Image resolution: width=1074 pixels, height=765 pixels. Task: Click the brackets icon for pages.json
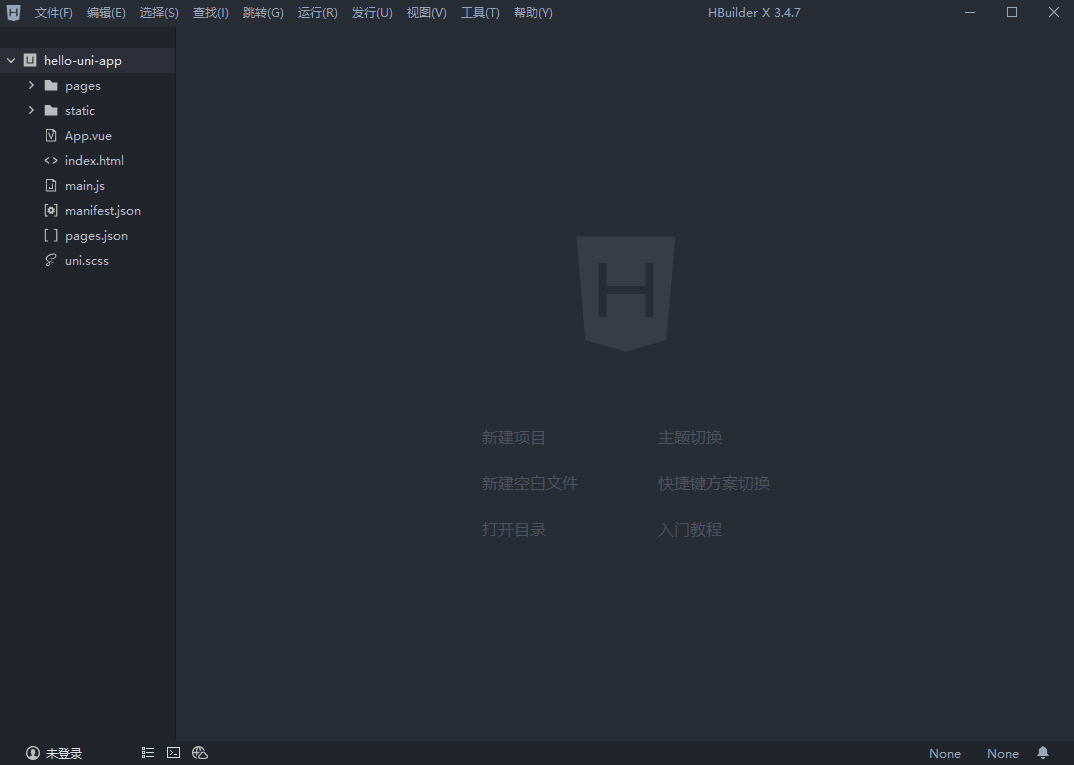click(x=51, y=236)
